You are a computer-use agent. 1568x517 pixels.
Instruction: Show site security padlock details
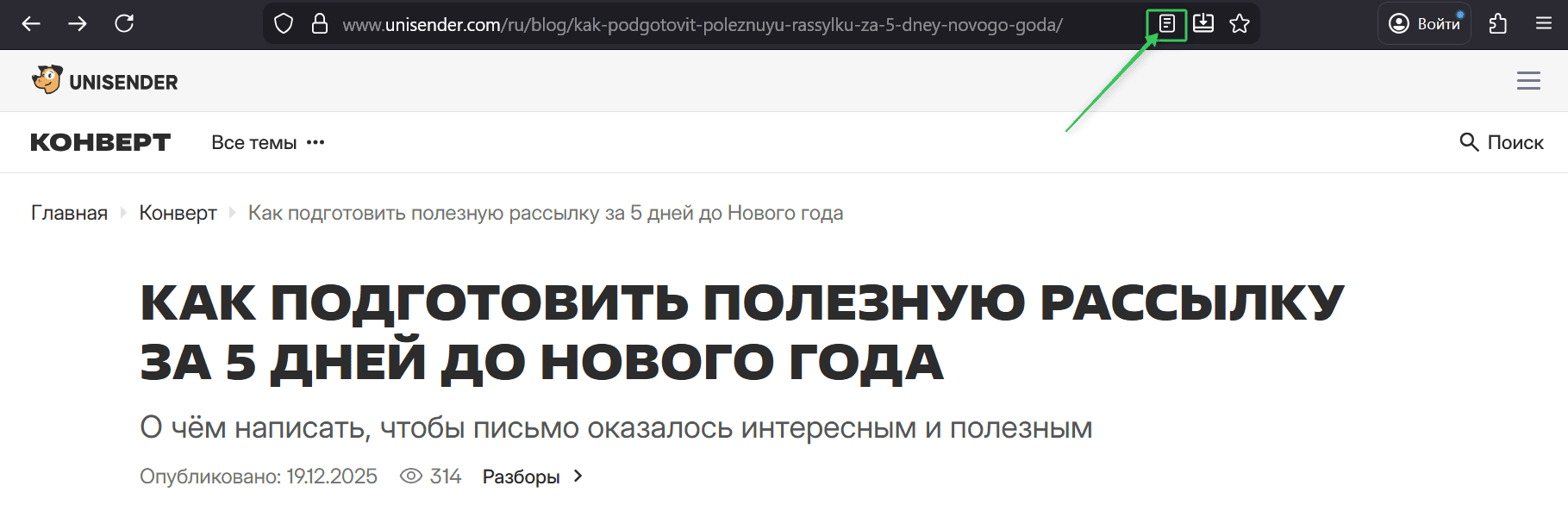pyautogui.click(x=320, y=24)
